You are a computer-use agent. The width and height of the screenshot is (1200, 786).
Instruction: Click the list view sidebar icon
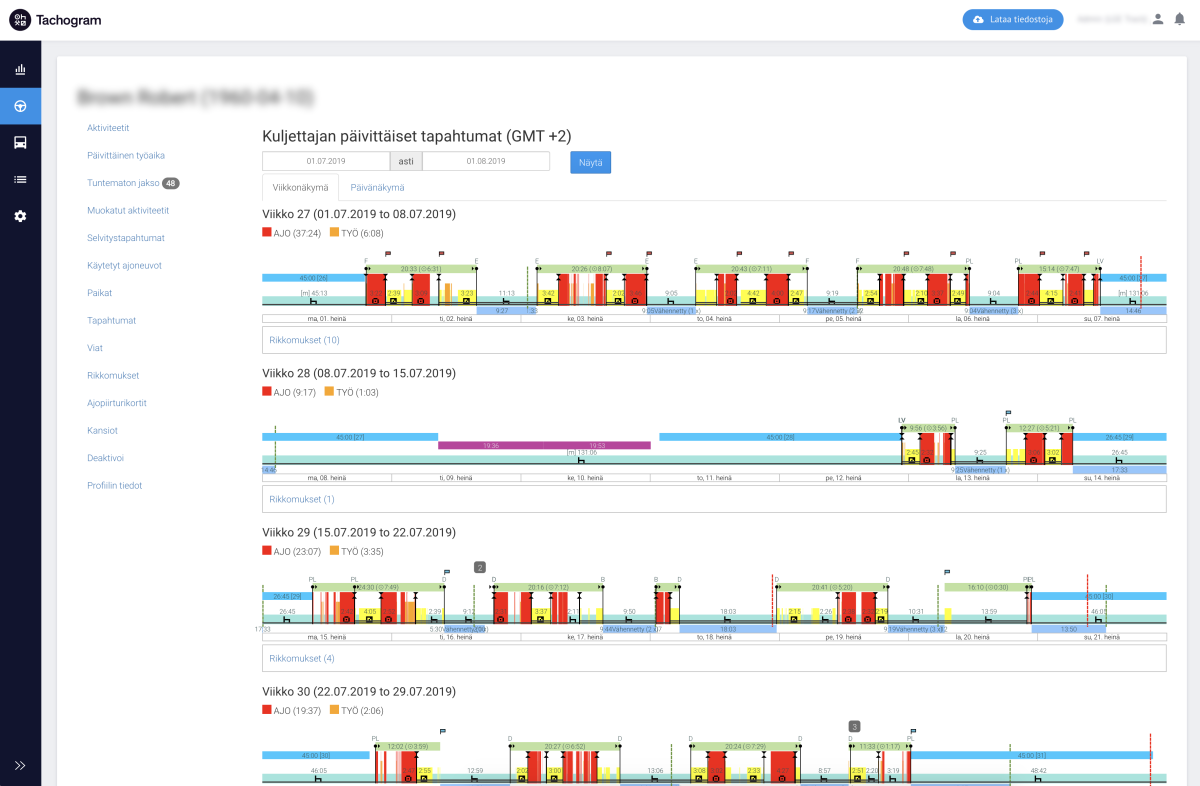20,179
